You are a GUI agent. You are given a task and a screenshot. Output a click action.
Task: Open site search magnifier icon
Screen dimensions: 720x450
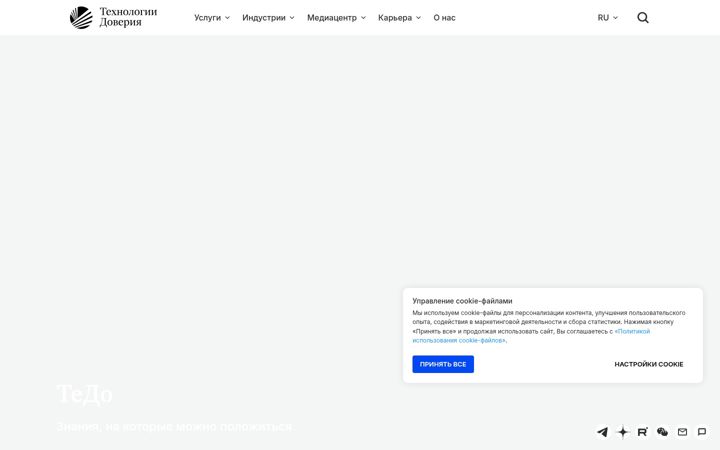[643, 18]
